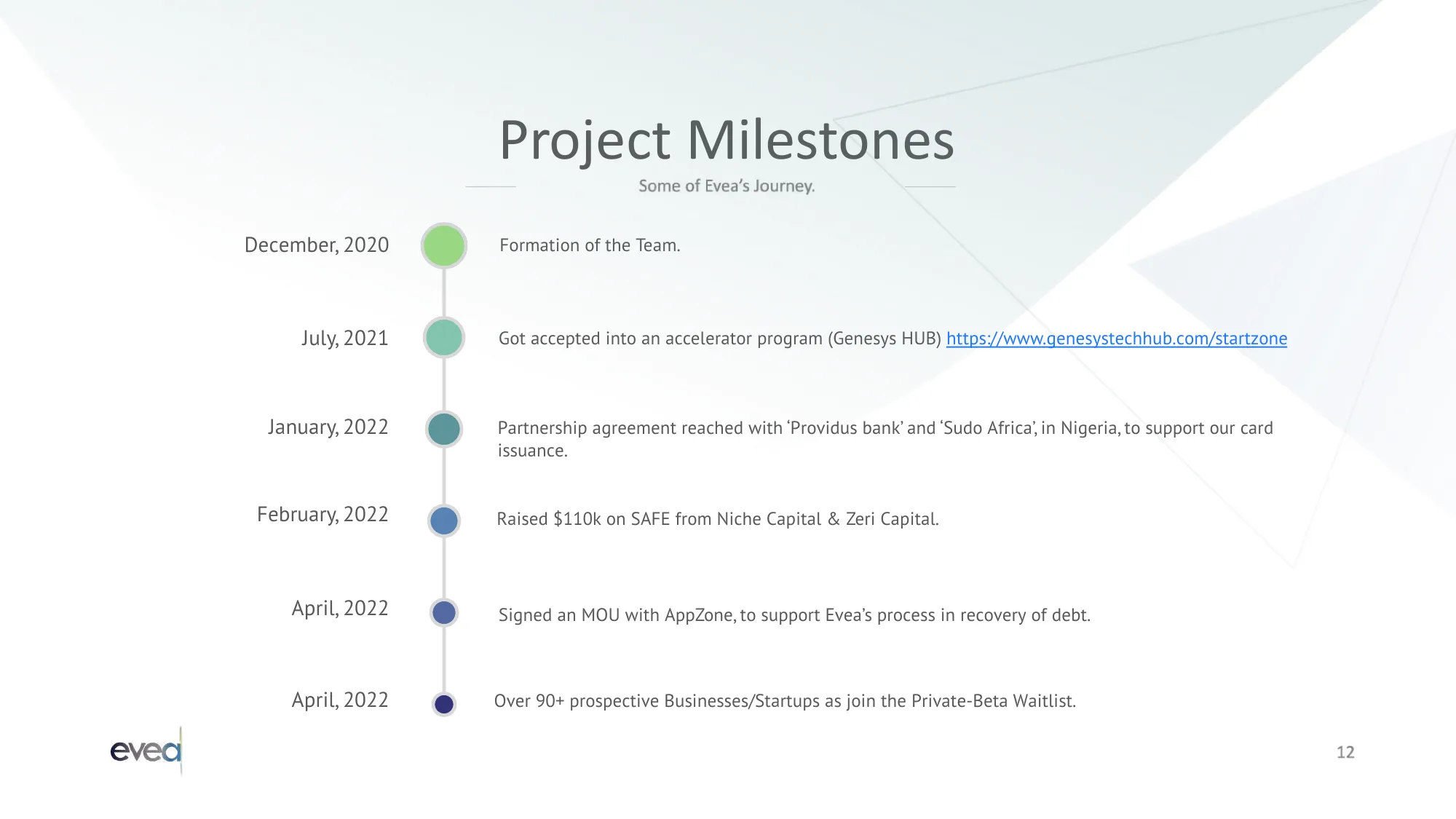Click the Providus bank partnership text
This screenshot has width=1456, height=819.
tap(885, 439)
